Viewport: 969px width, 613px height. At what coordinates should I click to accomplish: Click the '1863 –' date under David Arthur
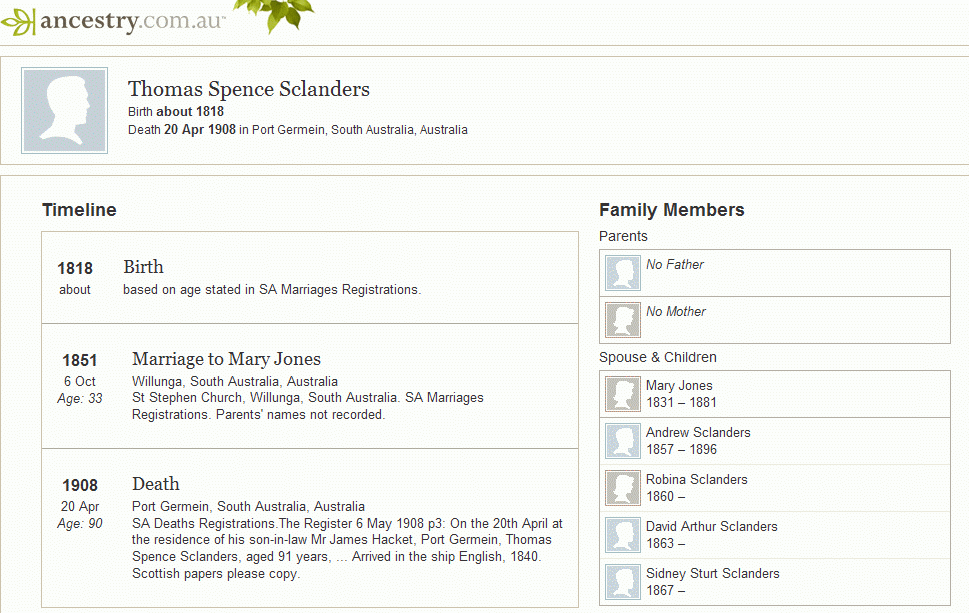[665, 543]
